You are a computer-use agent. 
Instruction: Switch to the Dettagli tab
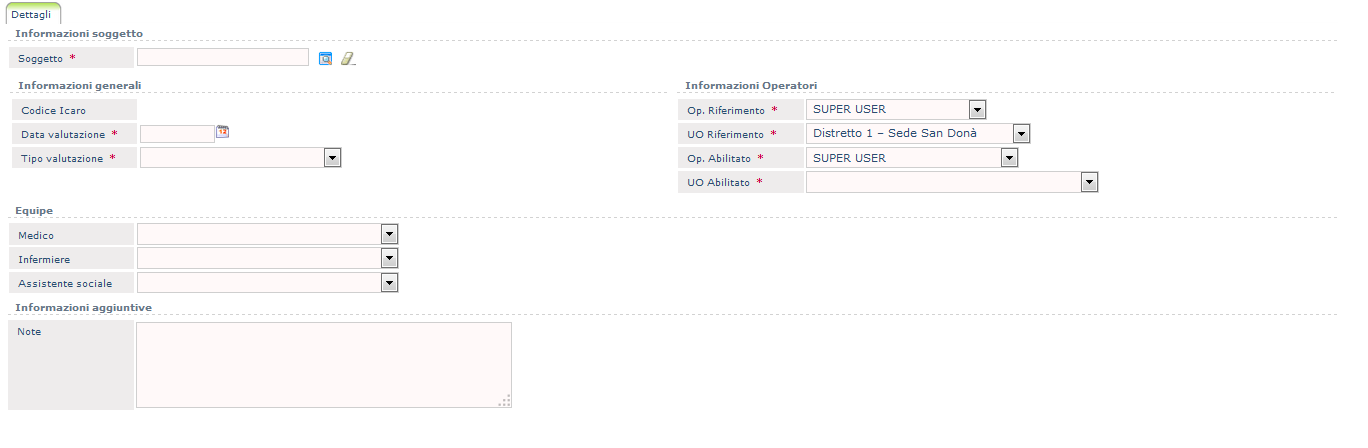[x=33, y=14]
